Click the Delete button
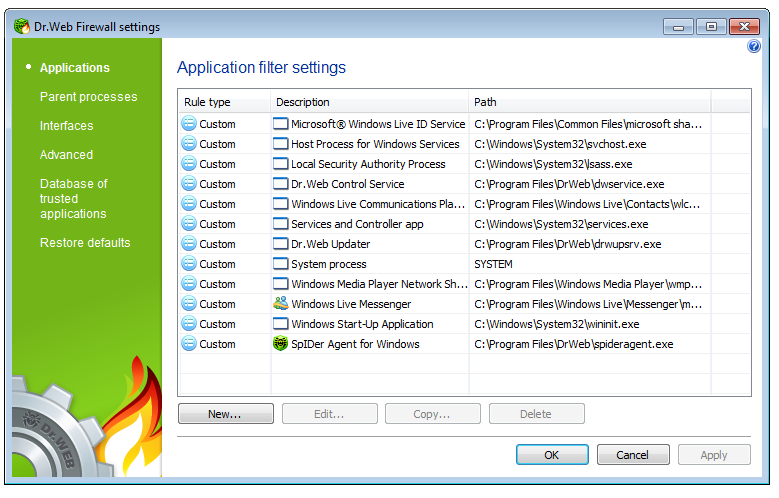The image size is (779, 498). click(537, 414)
